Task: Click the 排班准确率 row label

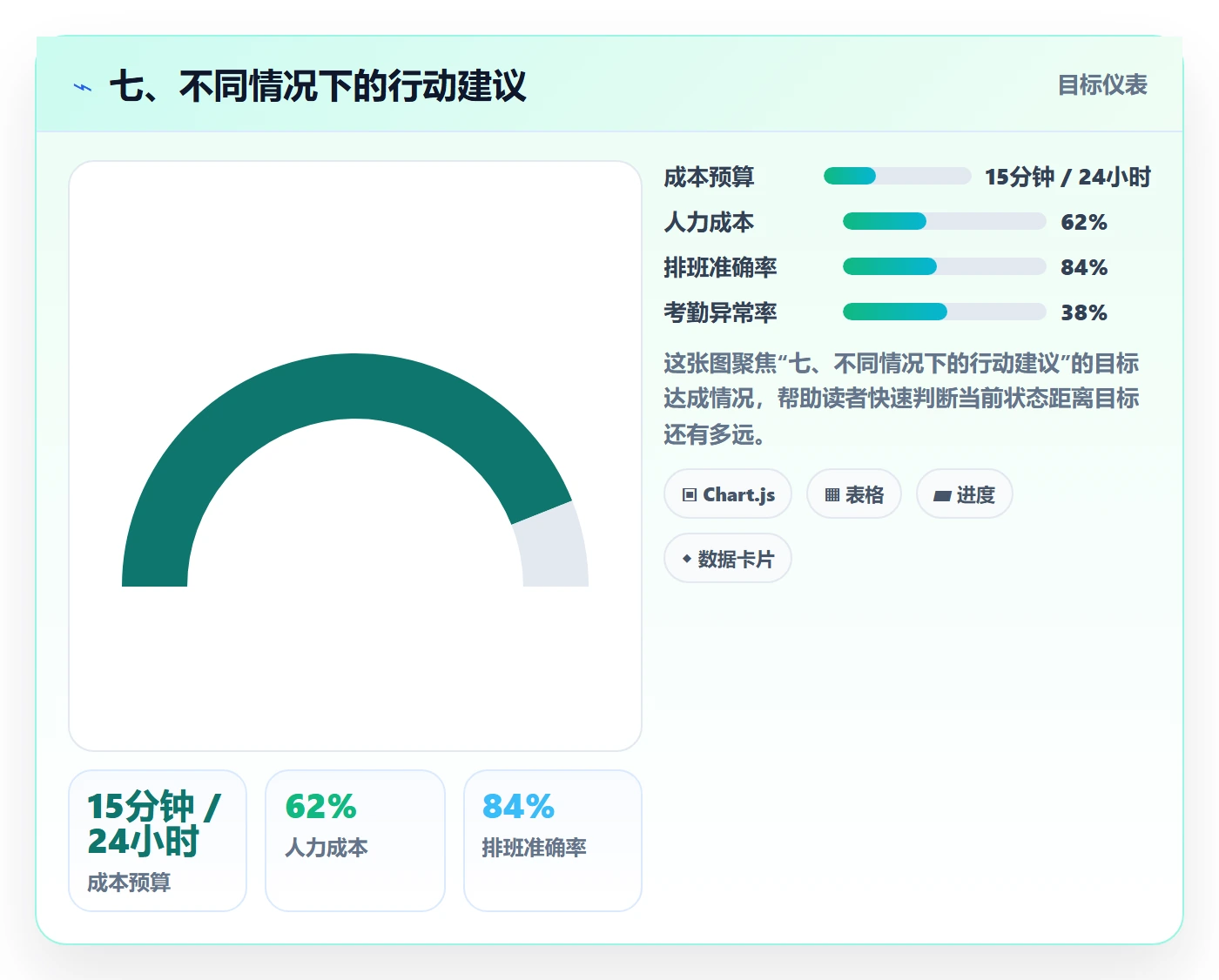Action: [x=720, y=267]
